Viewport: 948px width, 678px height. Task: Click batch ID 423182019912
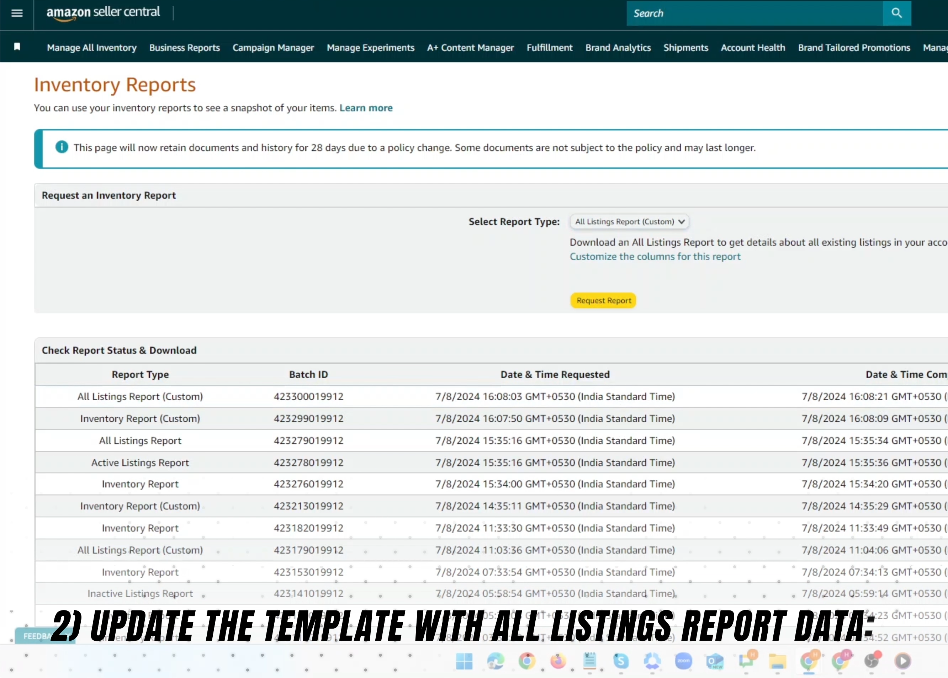308,528
